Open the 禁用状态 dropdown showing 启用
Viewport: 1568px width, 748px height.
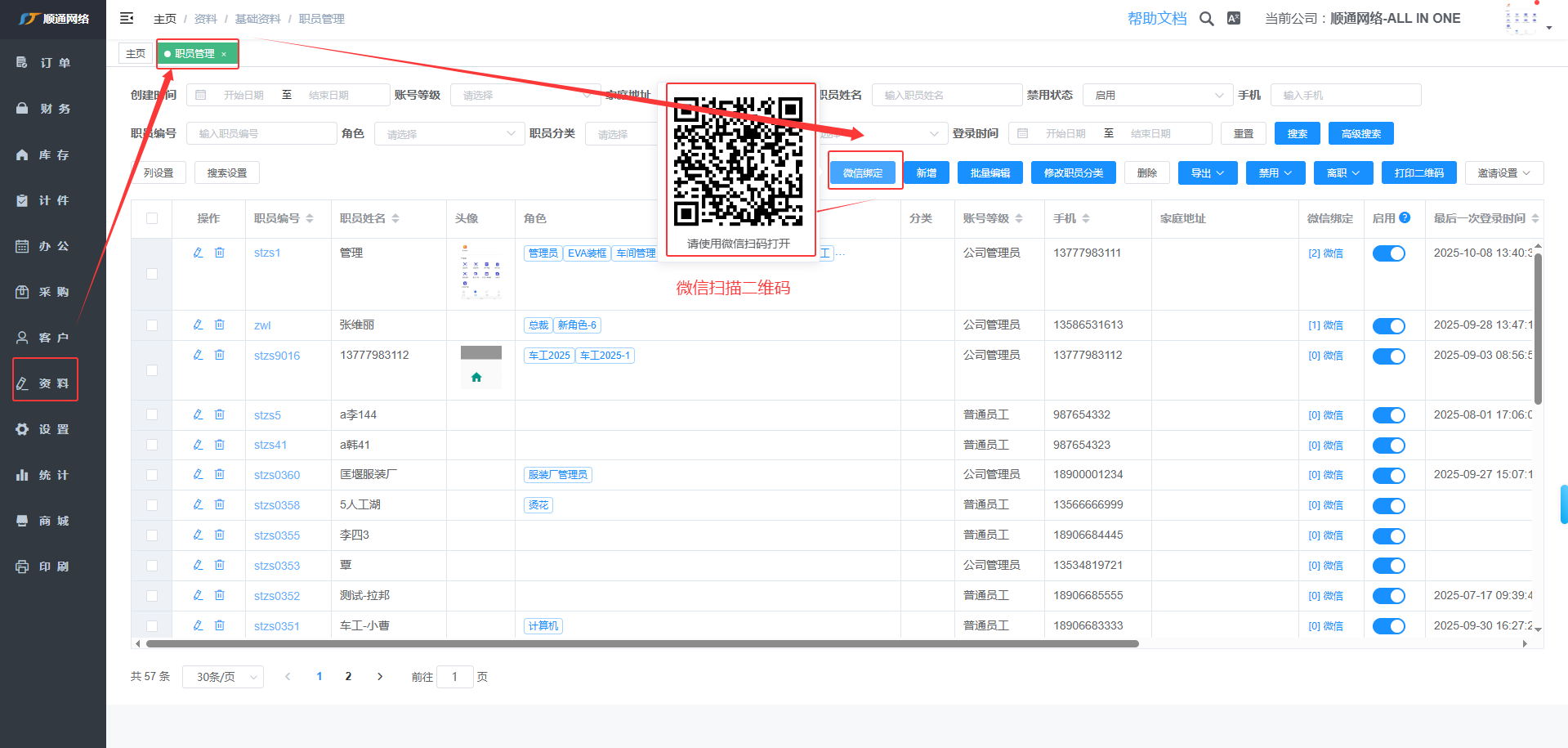tap(1157, 95)
